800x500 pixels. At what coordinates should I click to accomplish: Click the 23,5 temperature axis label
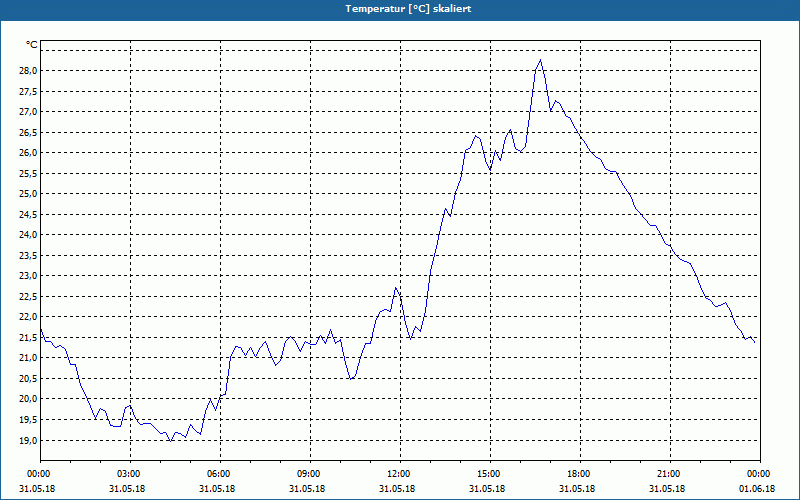29,255
